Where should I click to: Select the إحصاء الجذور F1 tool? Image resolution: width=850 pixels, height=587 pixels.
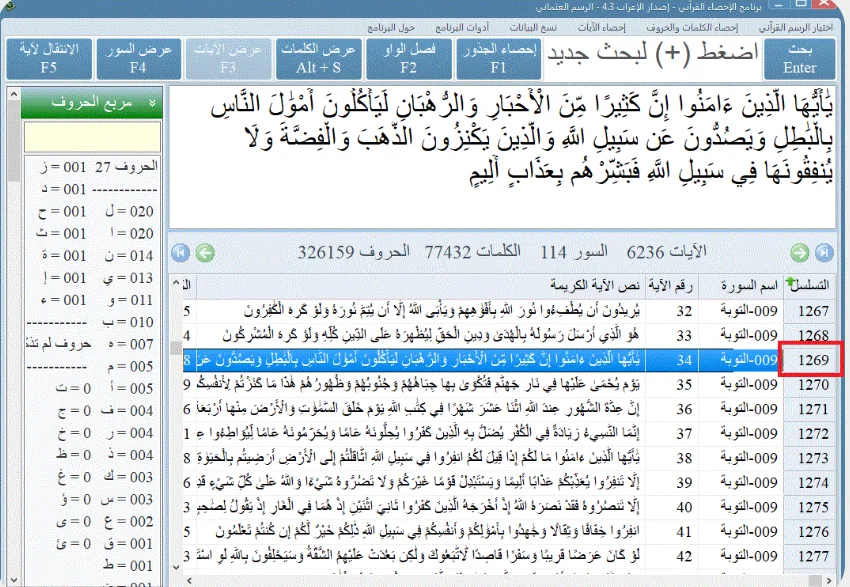click(x=502, y=60)
